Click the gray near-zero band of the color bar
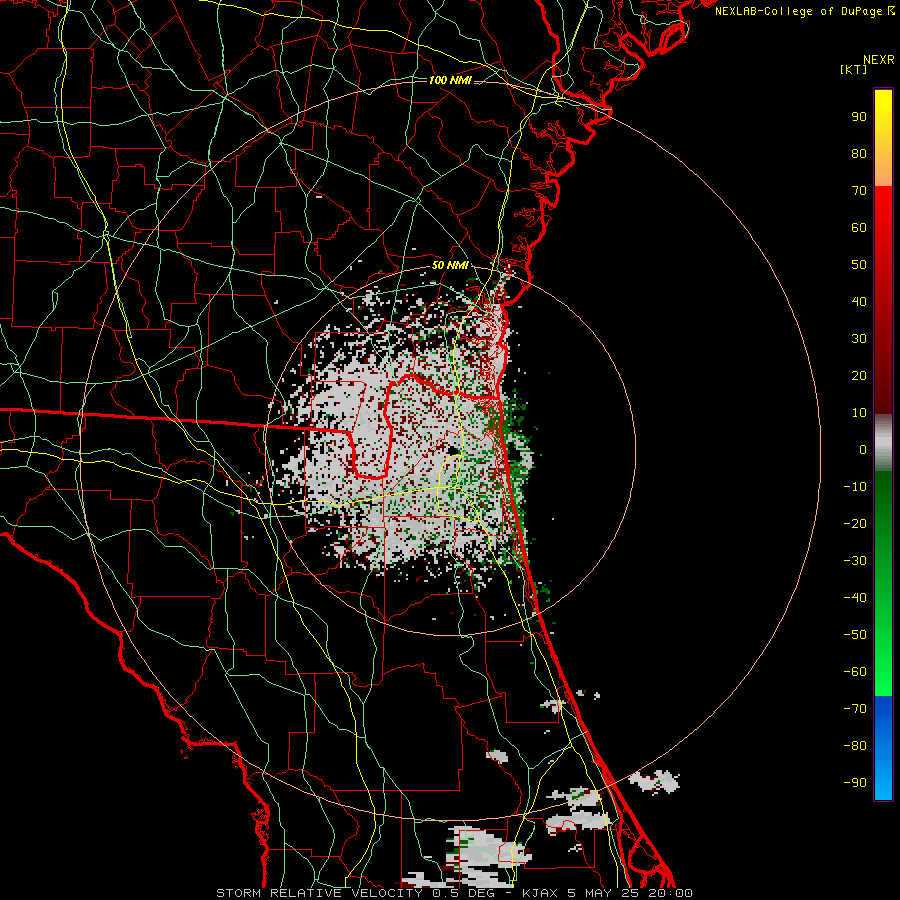The image size is (900, 900). tap(883, 443)
